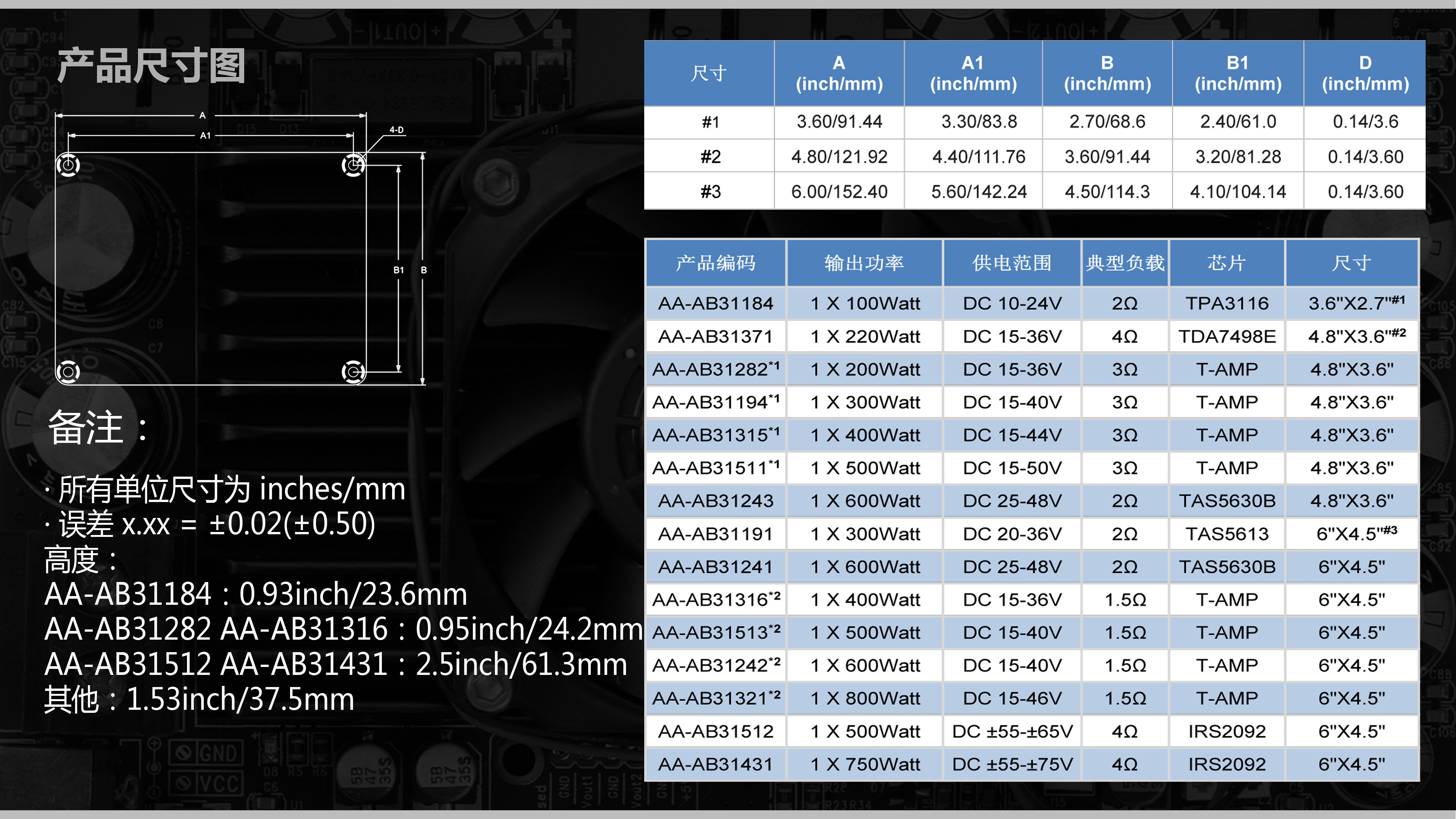Screen dimensions: 1456x819
Task: Click the #2 size row label
Action: (710, 157)
